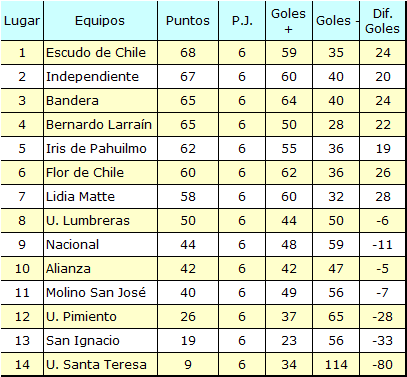Click the Puntos column header
The height and width of the screenshot is (377, 407).
point(188,21)
